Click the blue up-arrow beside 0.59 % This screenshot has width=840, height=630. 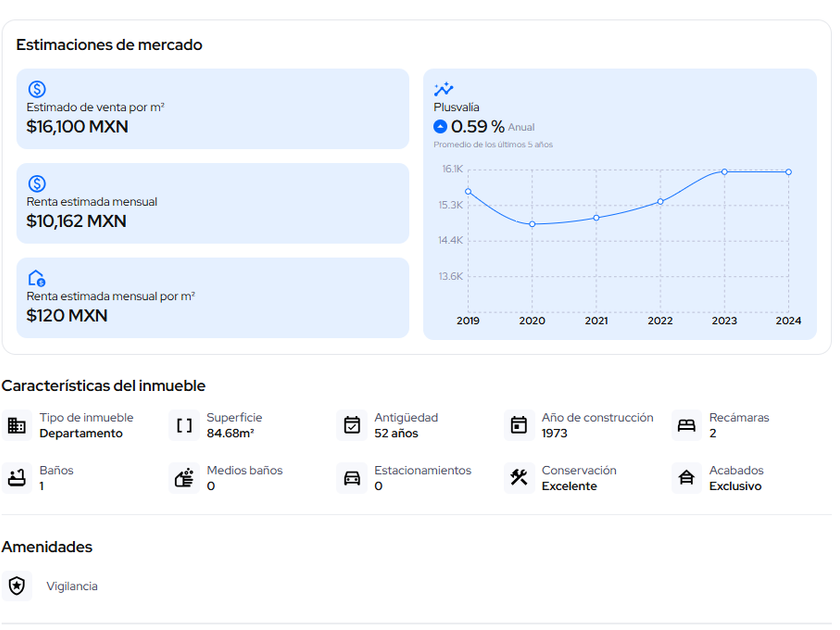[440, 127]
